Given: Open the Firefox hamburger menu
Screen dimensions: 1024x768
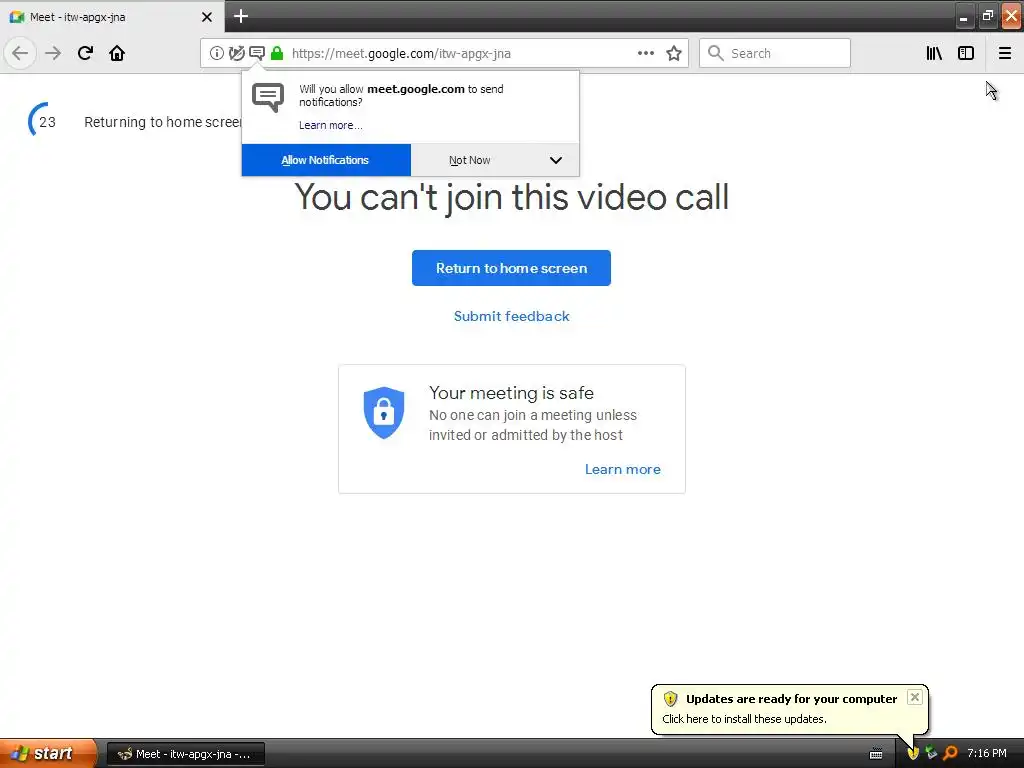Looking at the screenshot, I should 1005,53.
